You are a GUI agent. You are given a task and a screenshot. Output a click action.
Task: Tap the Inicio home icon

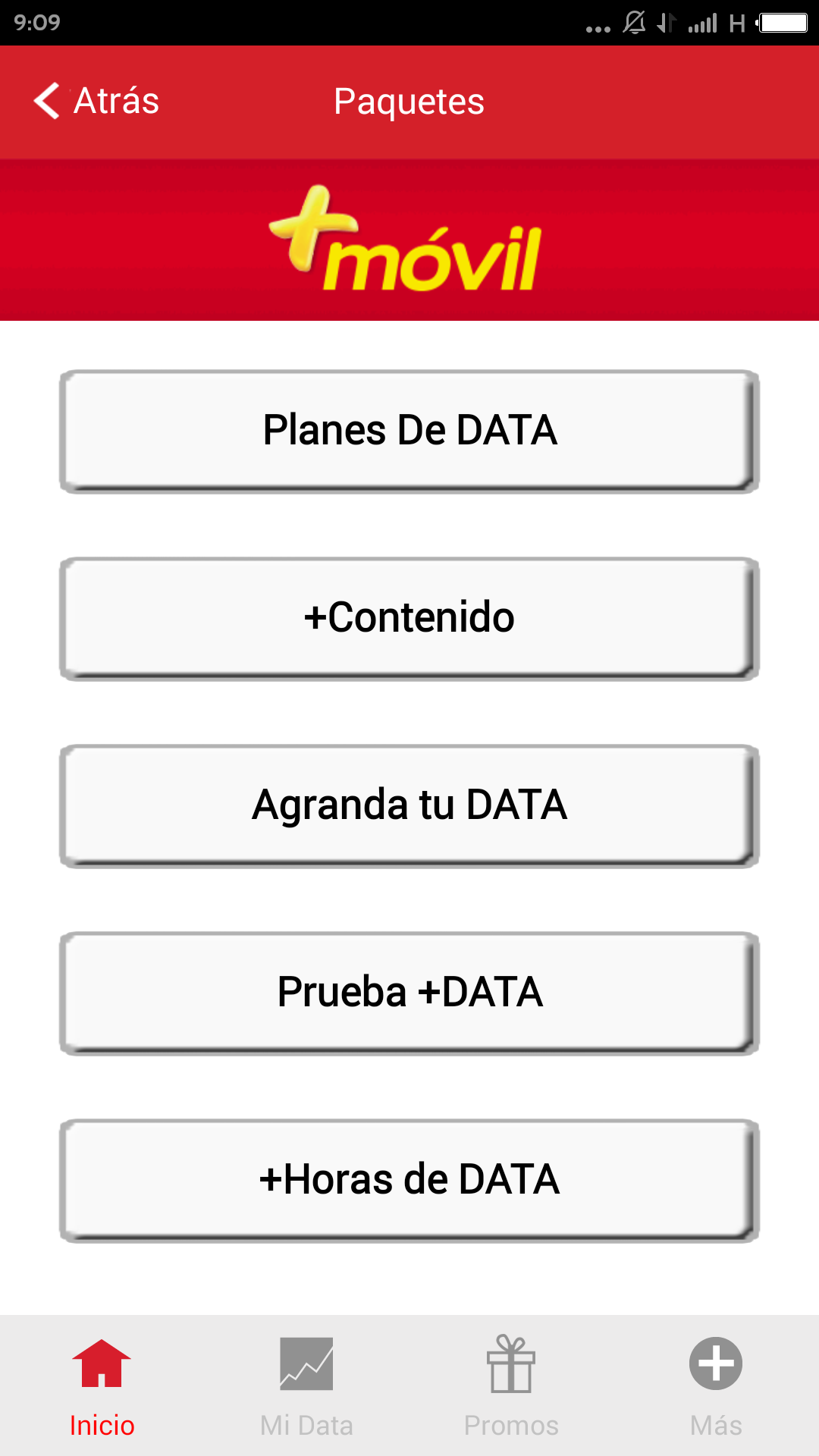102,1363
